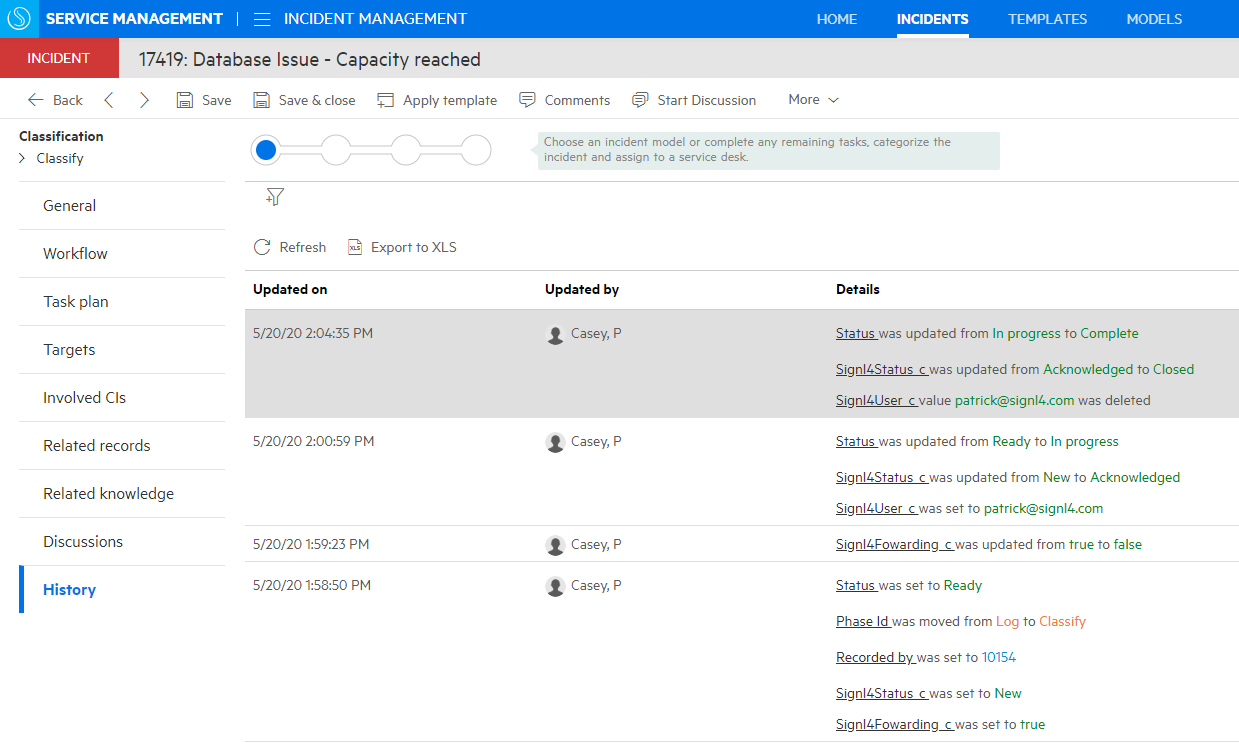Click Casey, P avatar in 1:58:50 PM row
The height and width of the screenshot is (747, 1239).
555,586
